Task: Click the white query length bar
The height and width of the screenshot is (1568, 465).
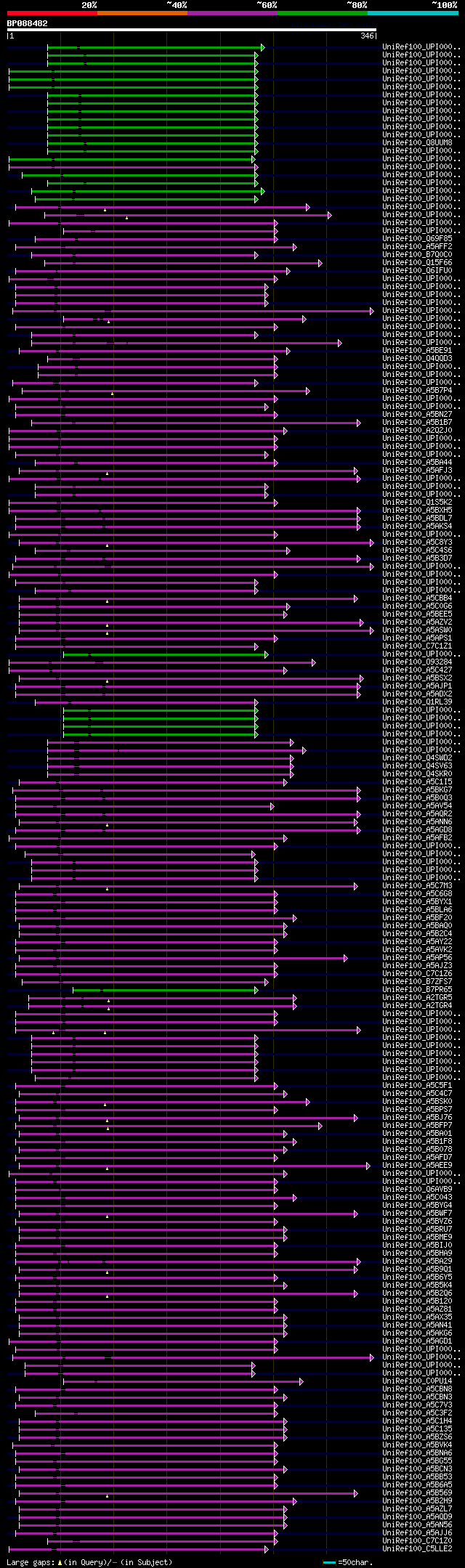Action: [192, 30]
